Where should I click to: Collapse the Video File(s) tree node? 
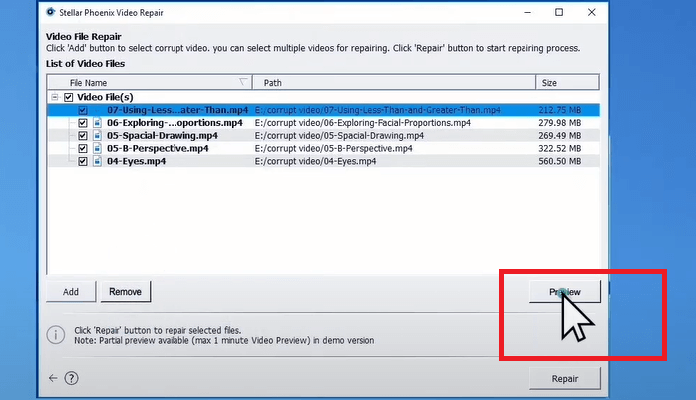[x=55, y=97]
